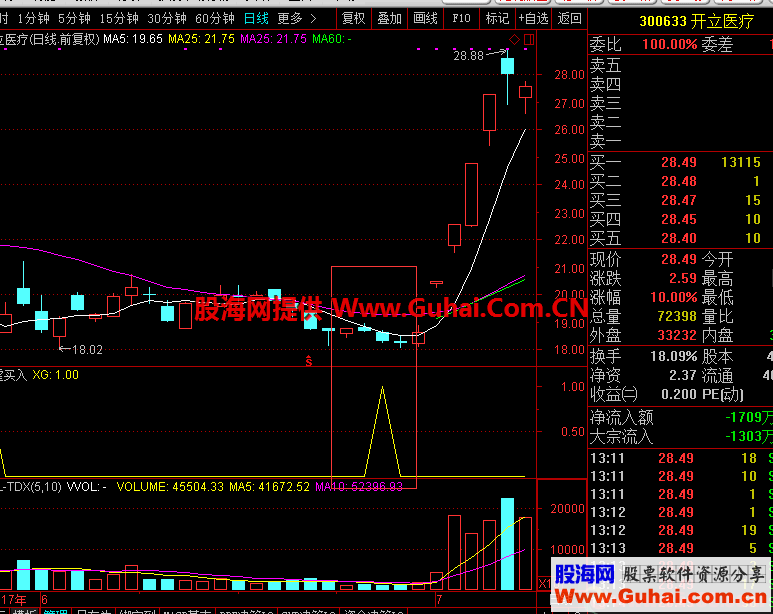Click the 复权 button
This screenshot has height=614, width=773.
tap(353, 19)
